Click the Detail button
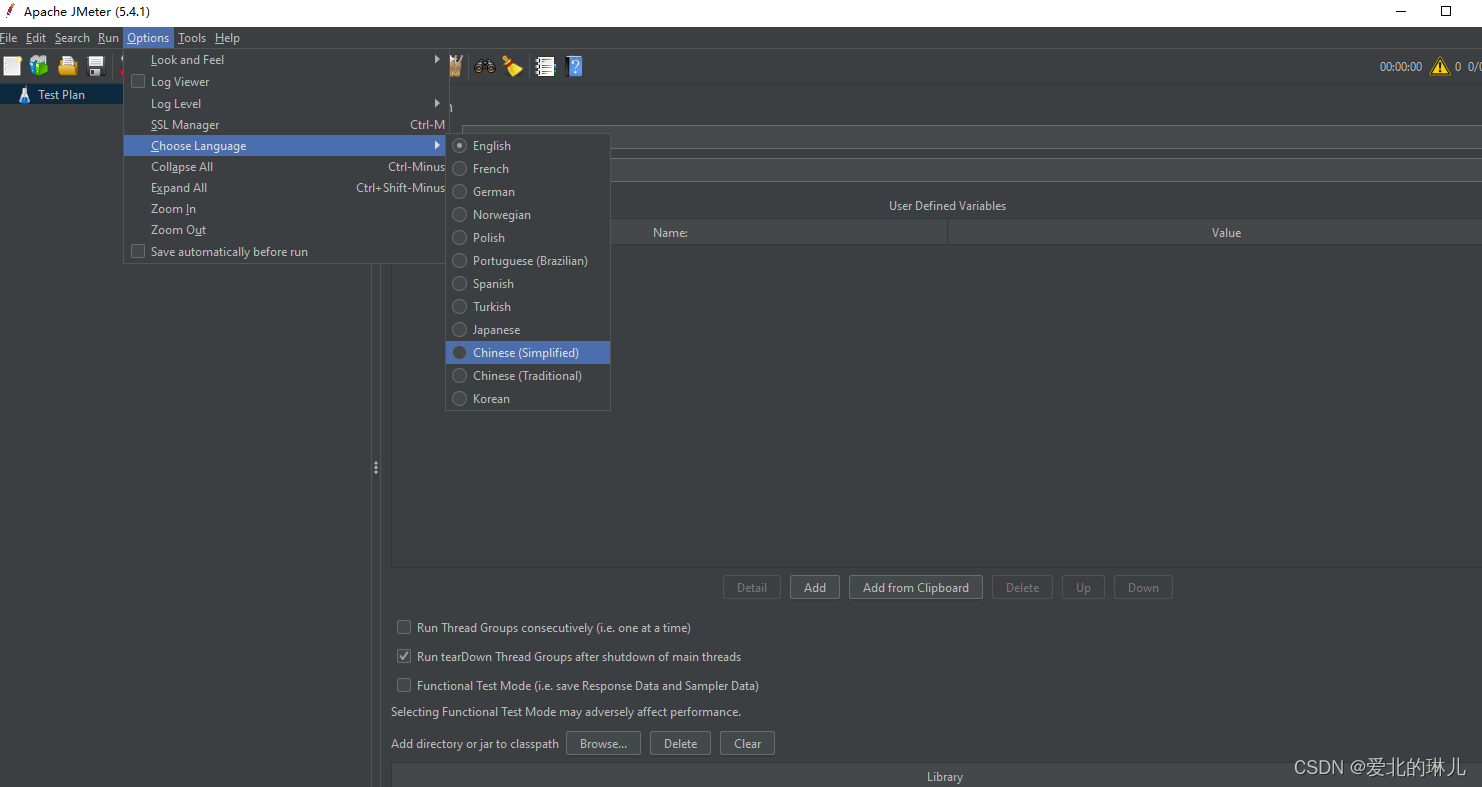The width and height of the screenshot is (1482, 787). tap(752, 587)
